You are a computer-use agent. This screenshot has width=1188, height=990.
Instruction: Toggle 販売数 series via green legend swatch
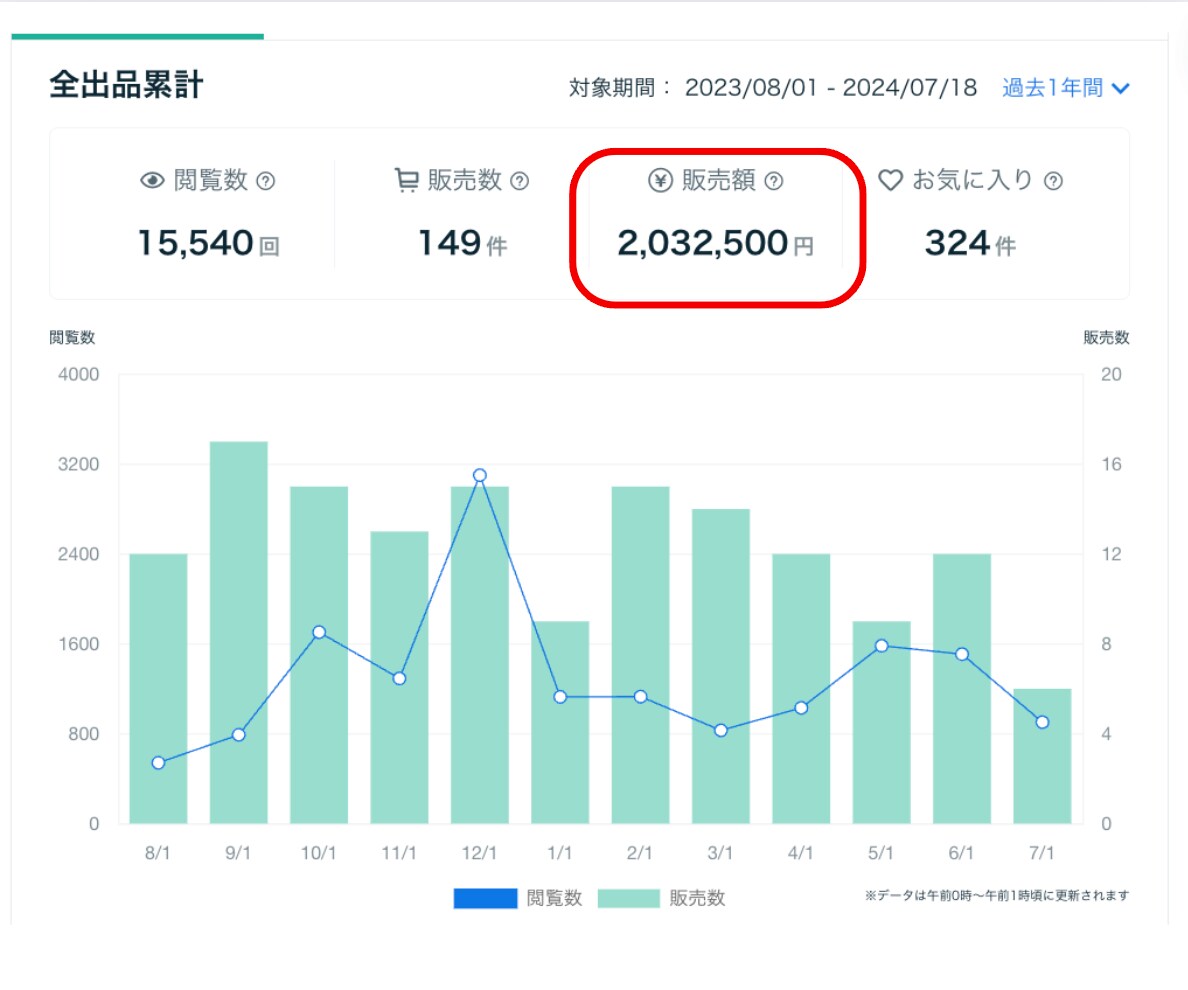[x=629, y=898]
